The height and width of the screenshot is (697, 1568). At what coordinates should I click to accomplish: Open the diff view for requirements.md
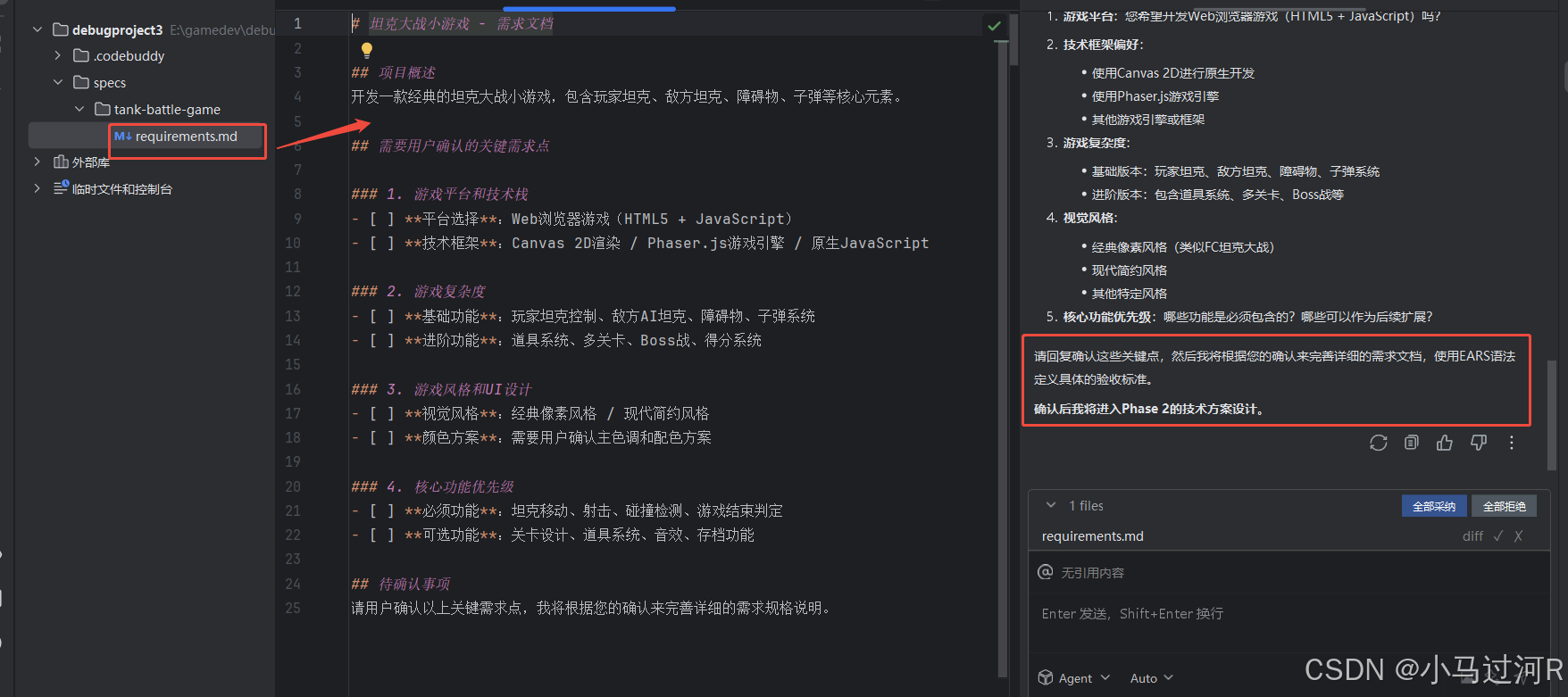[x=1472, y=536]
